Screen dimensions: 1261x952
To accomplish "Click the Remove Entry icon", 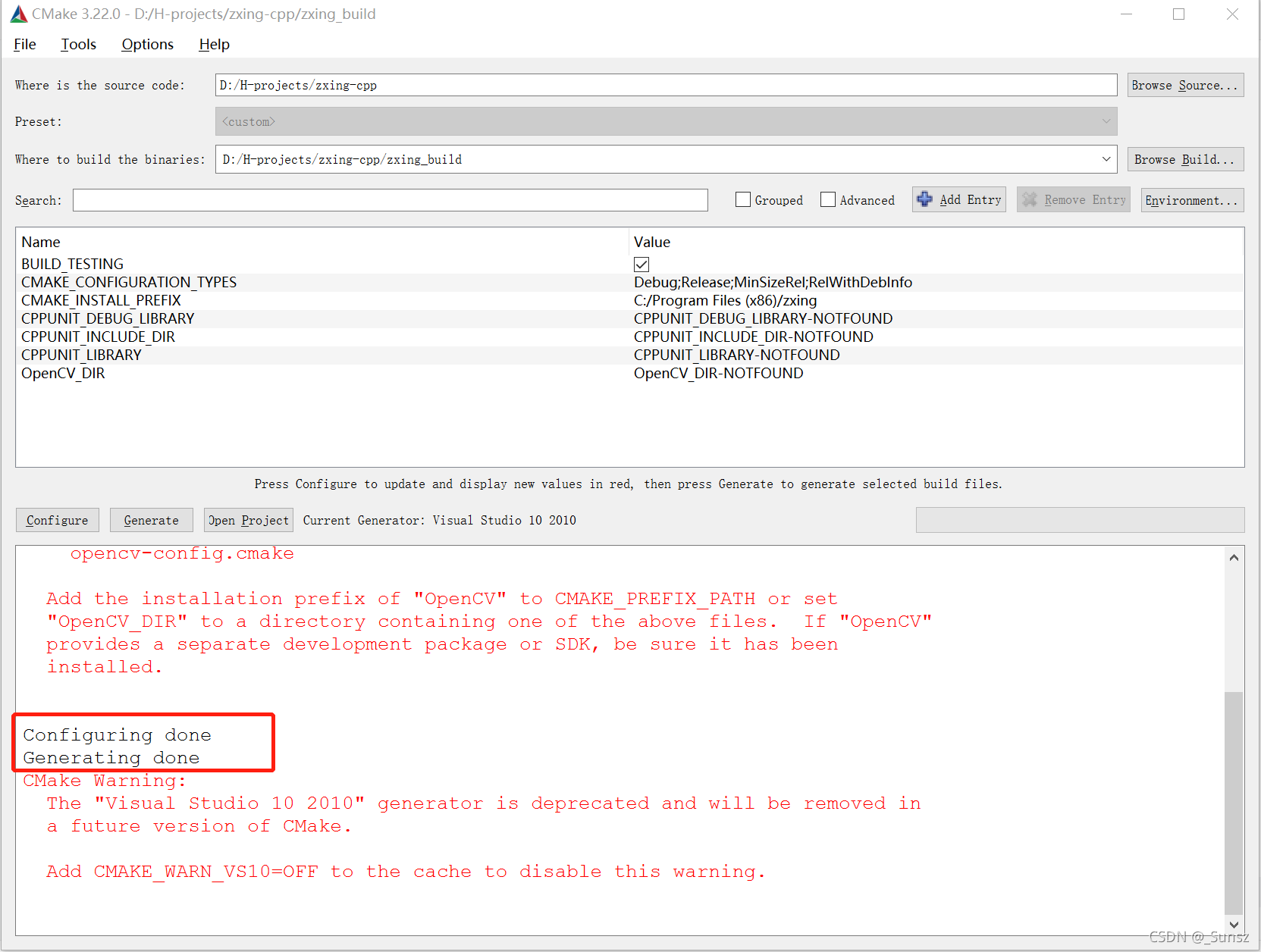I will [1030, 199].
